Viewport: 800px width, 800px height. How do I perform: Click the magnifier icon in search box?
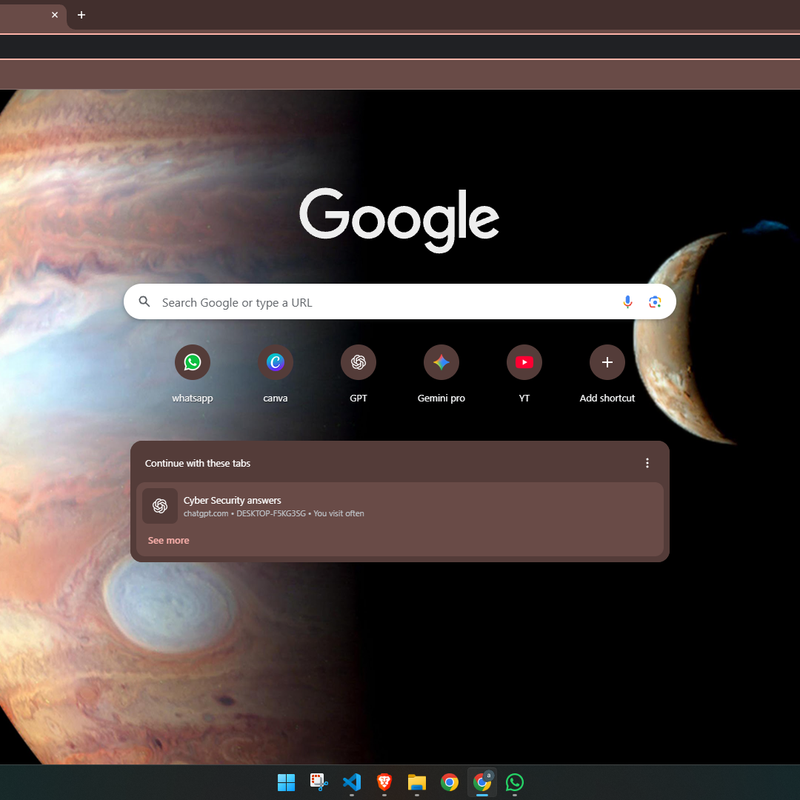click(x=144, y=302)
